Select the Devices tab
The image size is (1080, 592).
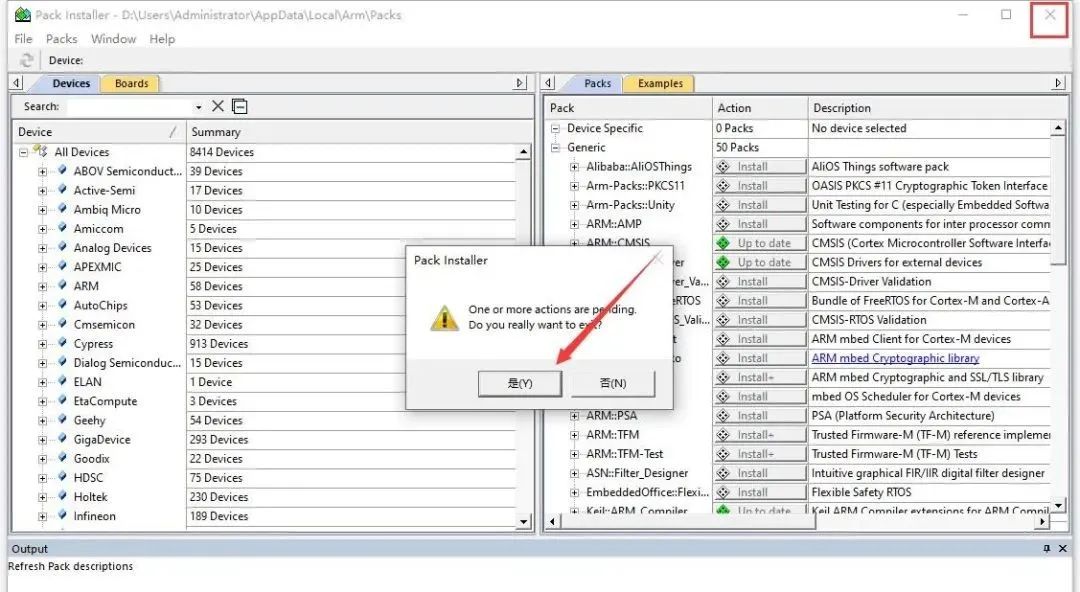tap(71, 83)
